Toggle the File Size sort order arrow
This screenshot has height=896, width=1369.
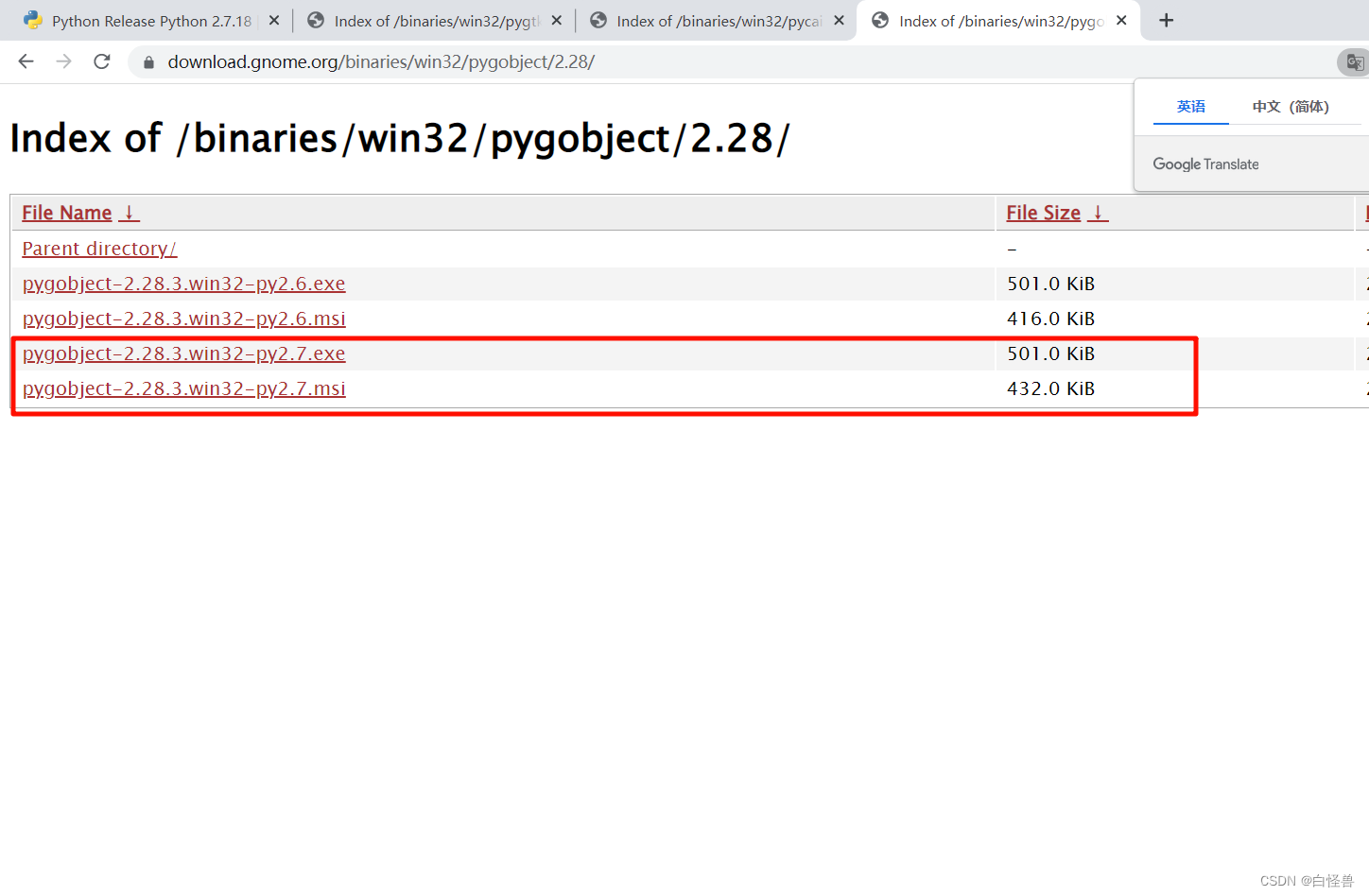click(x=1097, y=213)
